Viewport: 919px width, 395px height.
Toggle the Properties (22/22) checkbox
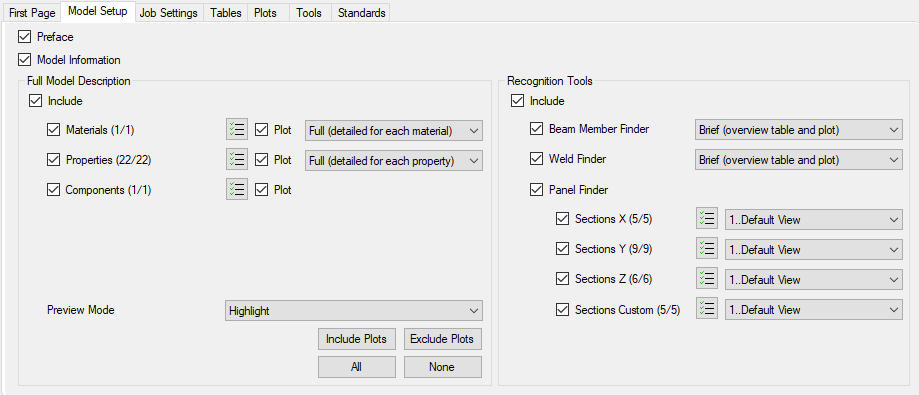coord(53,159)
